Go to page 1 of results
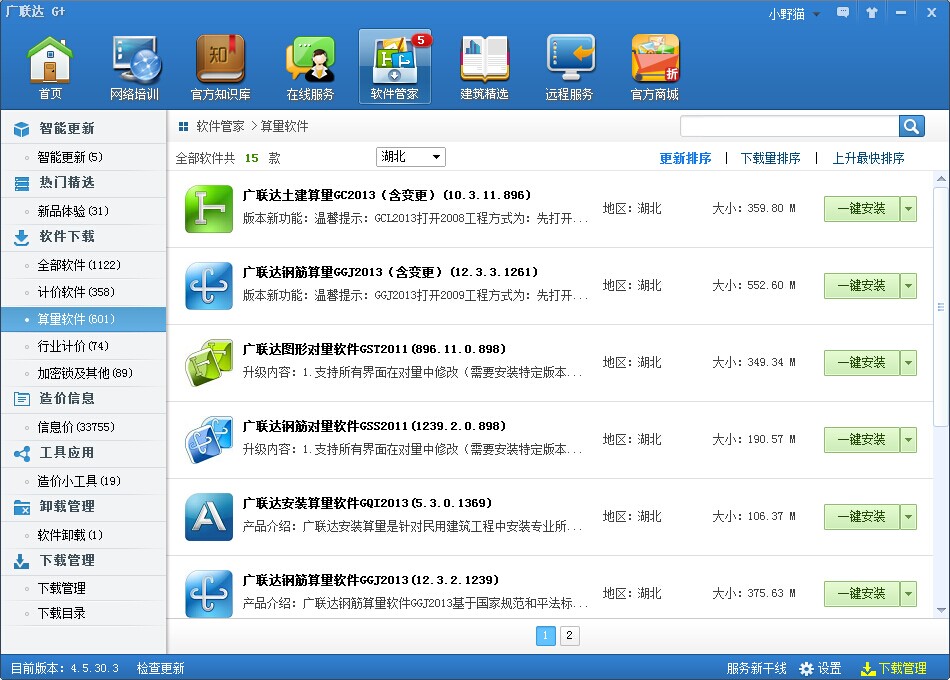The width and height of the screenshot is (950, 680). pos(545,636)
